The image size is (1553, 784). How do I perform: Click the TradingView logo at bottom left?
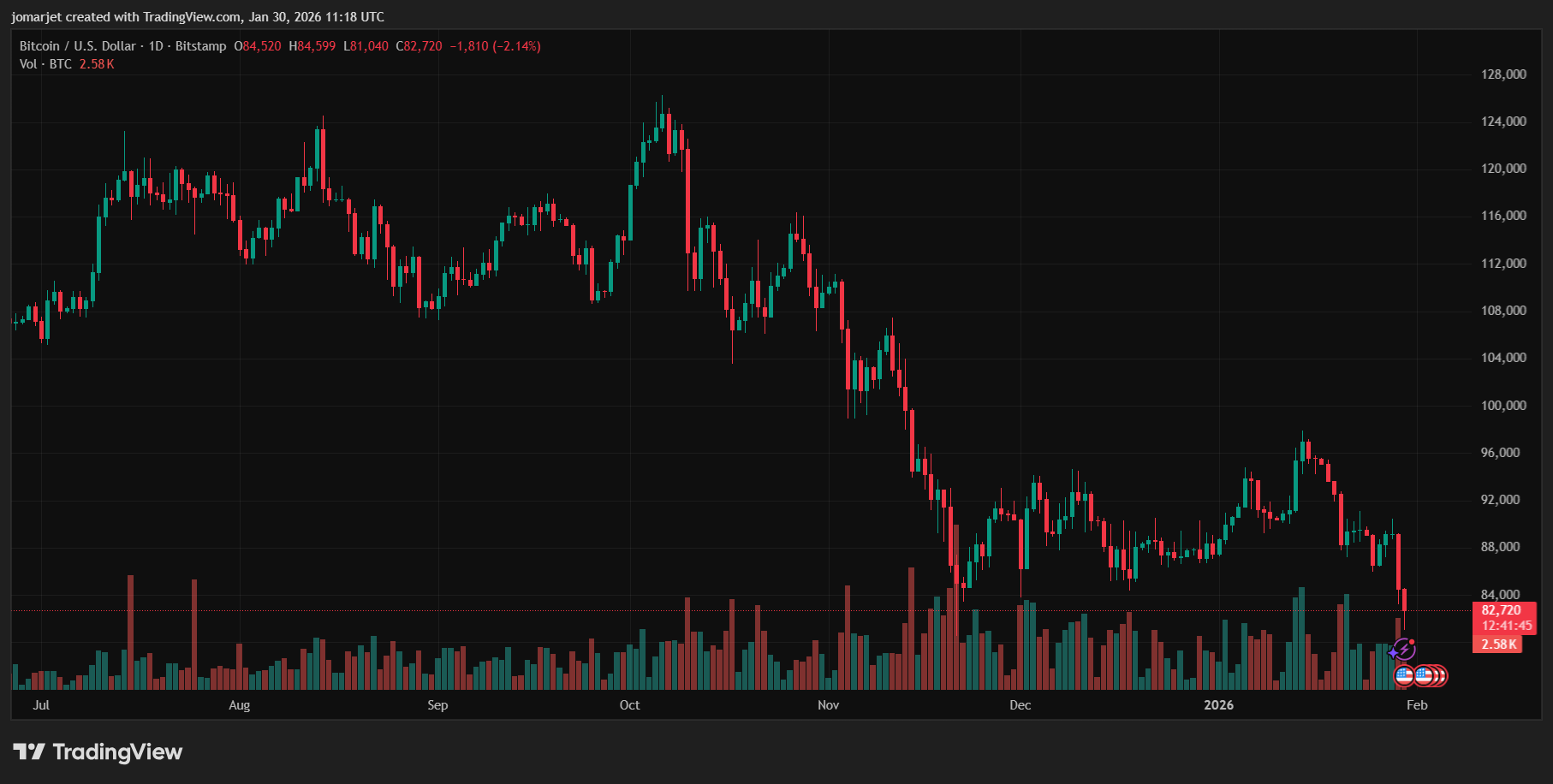coord(98,751)
